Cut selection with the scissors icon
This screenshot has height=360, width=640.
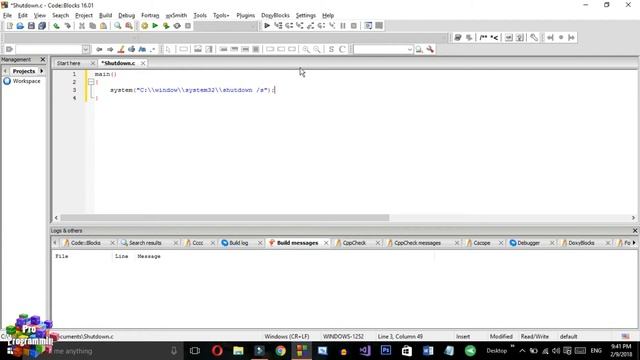tap(82, 26)
